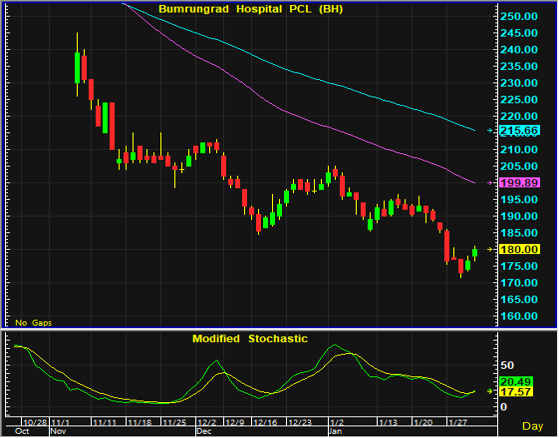Select the 11/18 date marker on the timeline
This screenshot has width=559, height=438.
140,423
